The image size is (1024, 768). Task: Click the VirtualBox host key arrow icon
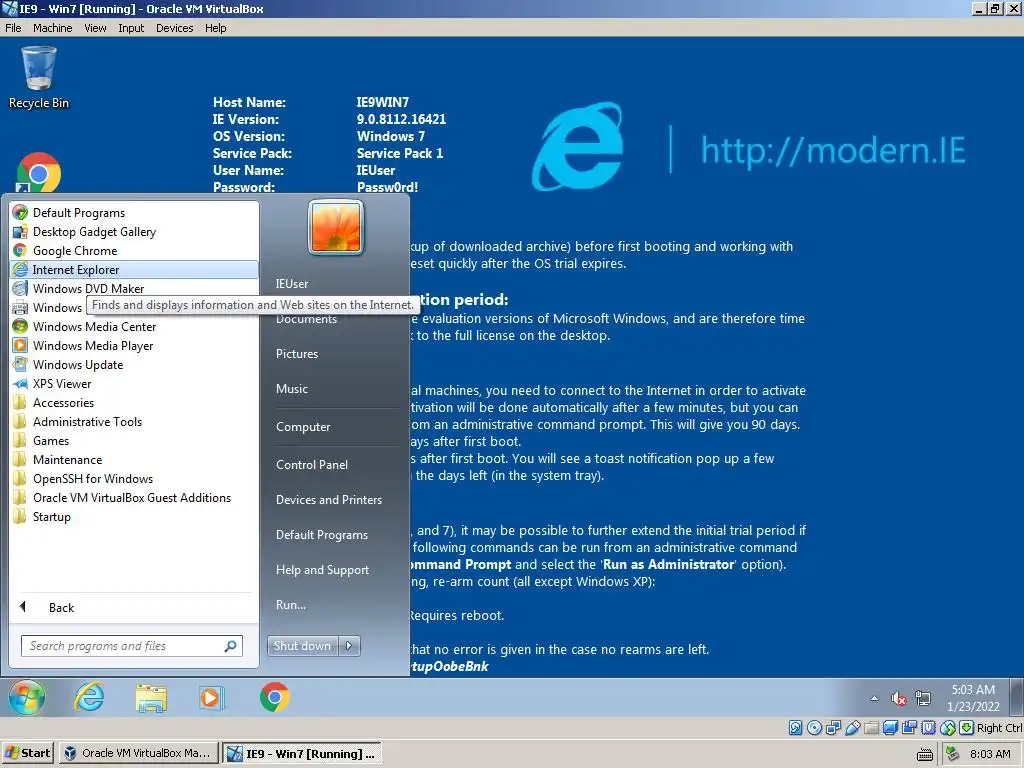967,728
